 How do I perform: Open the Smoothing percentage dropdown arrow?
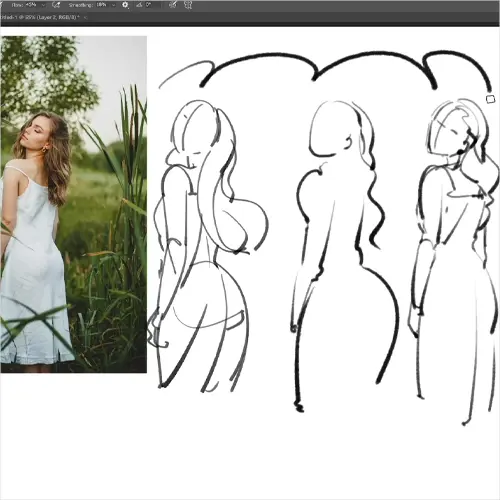point(114,5)
